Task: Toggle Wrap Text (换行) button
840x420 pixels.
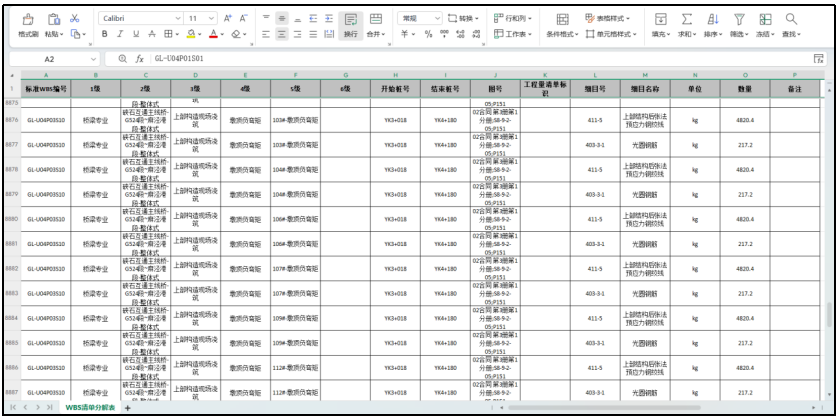Action: (351, 25)
